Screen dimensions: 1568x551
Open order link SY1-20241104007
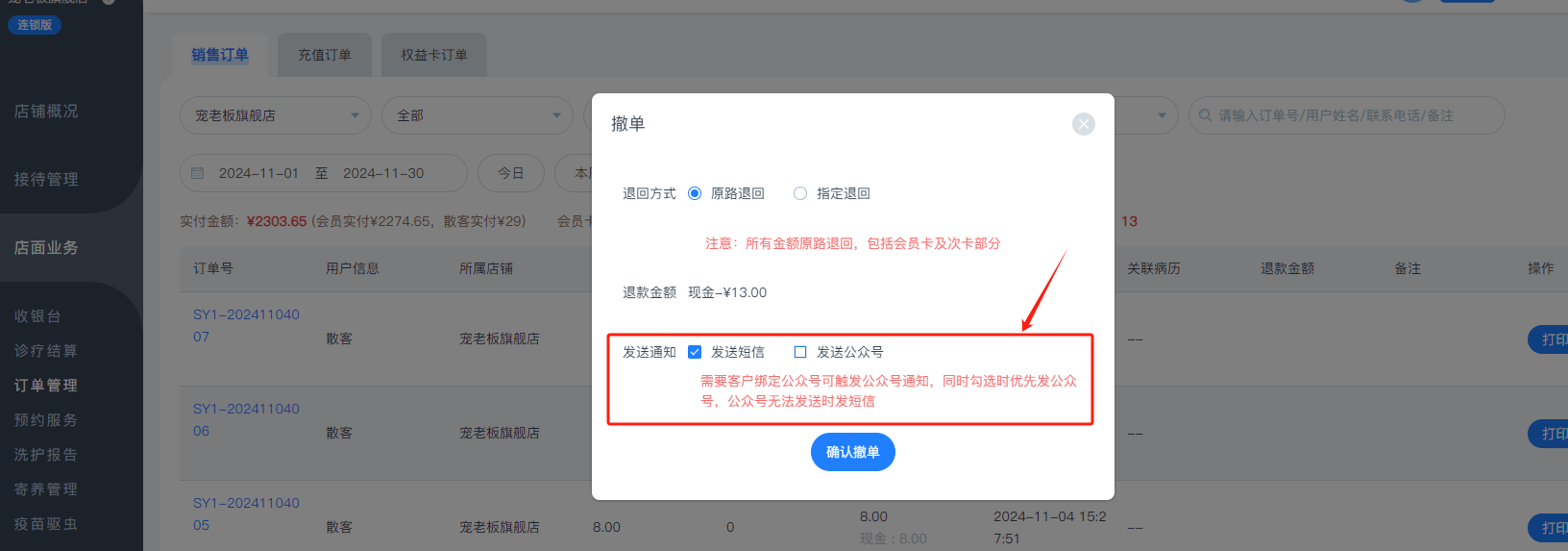click(x=246, y=325)
